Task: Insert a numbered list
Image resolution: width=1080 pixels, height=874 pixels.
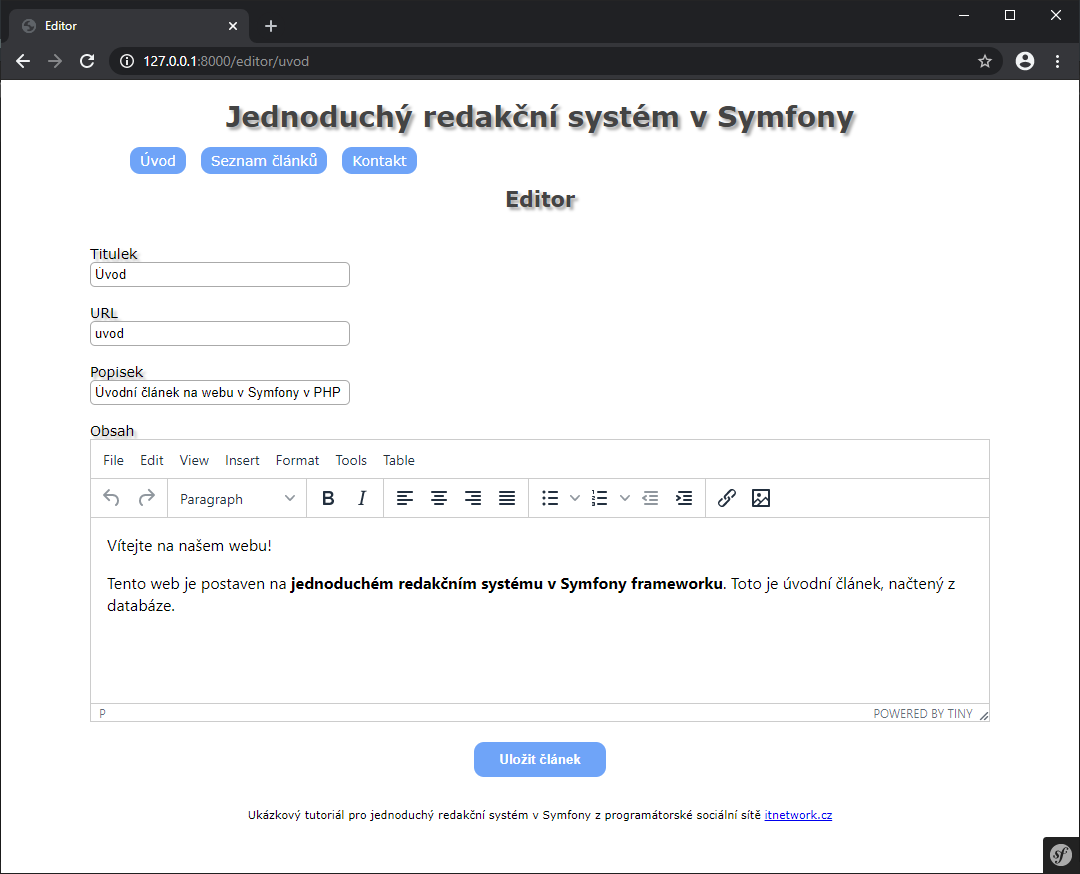Action: [x=599, y=498]
